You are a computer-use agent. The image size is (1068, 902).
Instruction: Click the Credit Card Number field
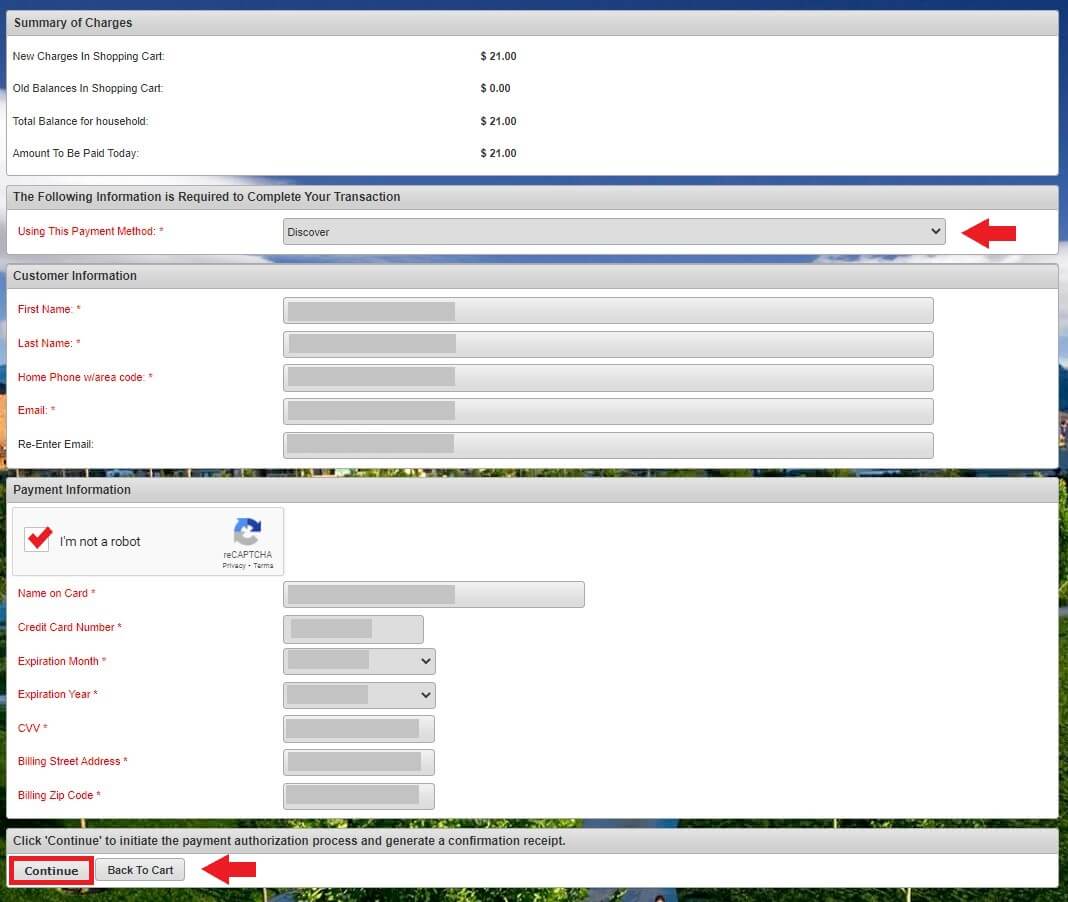[x=354, y=629]
